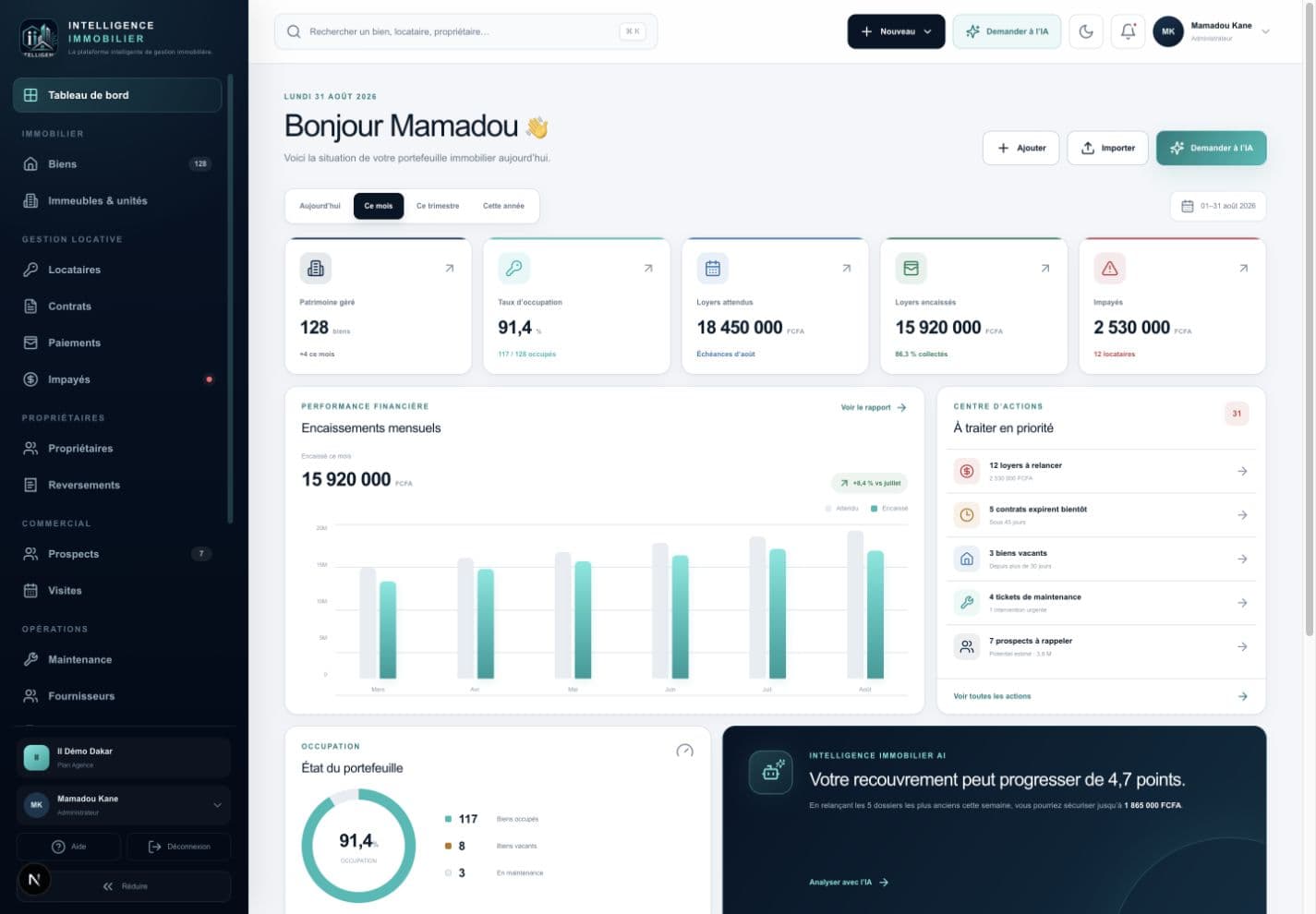Go to Prospects sidebar item
1316x914 pixels.
pyautogui.click(x=117, y=554)
